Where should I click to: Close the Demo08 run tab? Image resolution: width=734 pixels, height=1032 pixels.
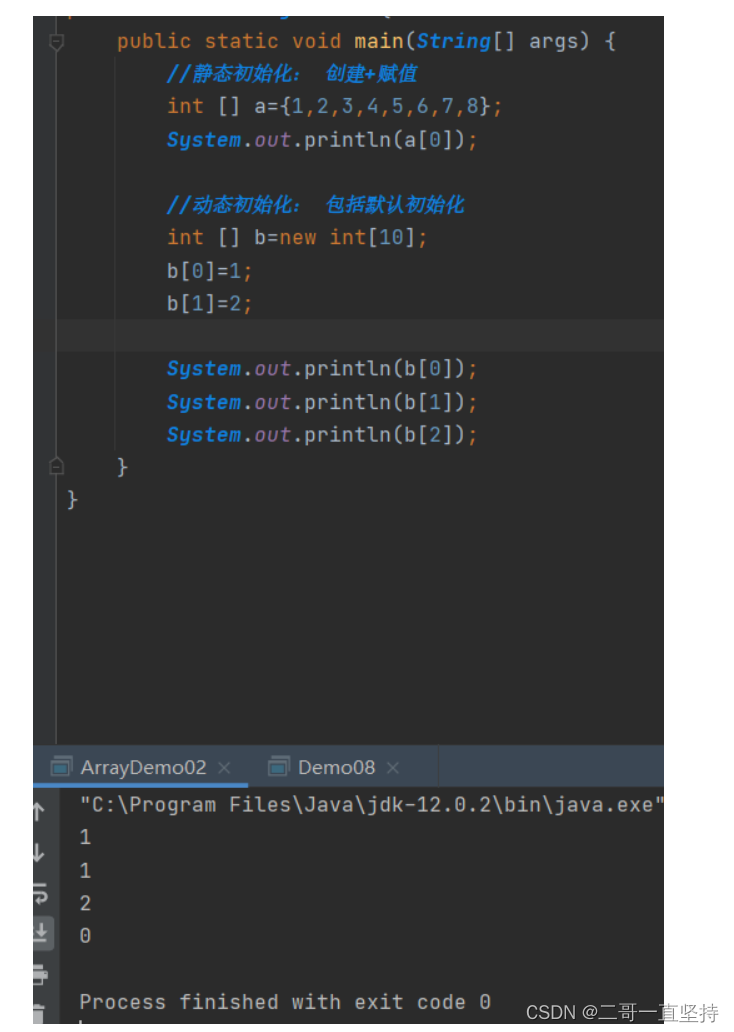pyautogui.click(x=393, y=767)
